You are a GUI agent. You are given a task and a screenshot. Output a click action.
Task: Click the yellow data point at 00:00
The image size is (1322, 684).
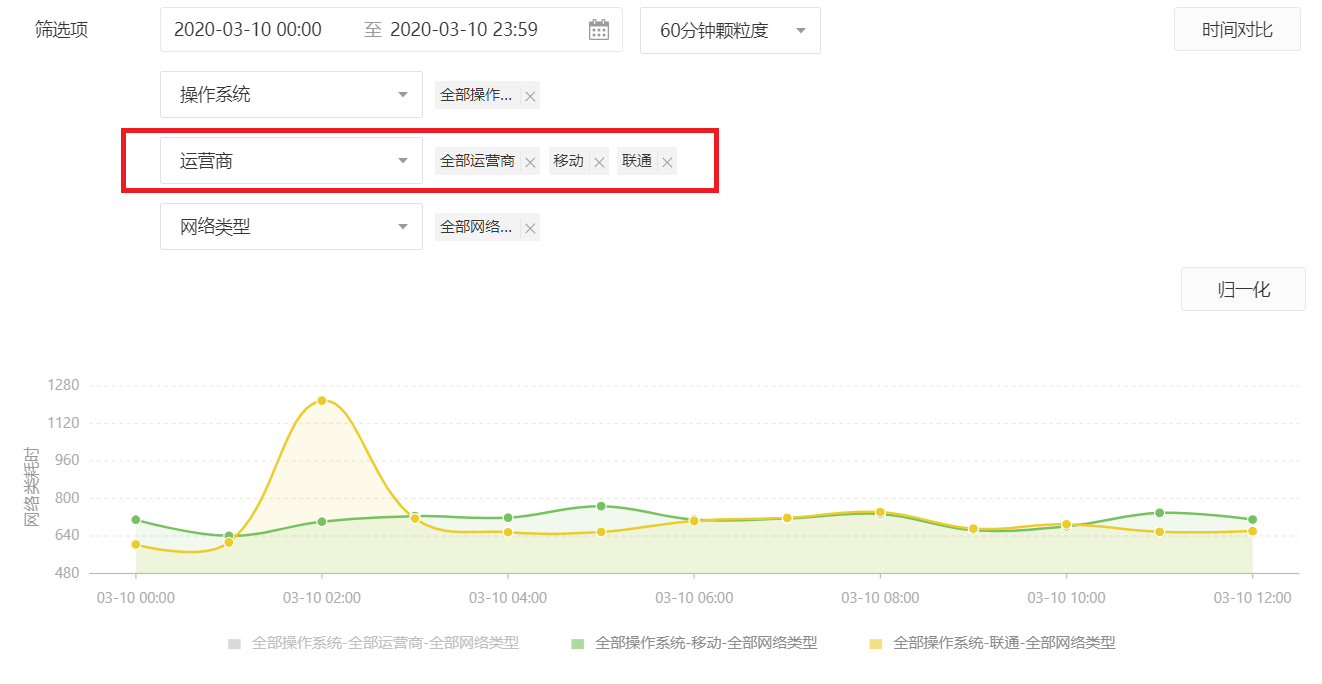136,545
